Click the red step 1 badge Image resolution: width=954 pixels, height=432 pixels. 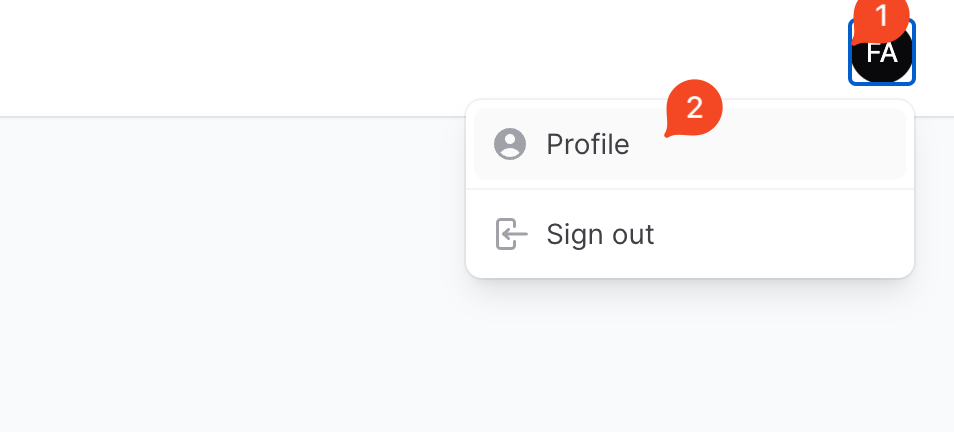[881, 16]
